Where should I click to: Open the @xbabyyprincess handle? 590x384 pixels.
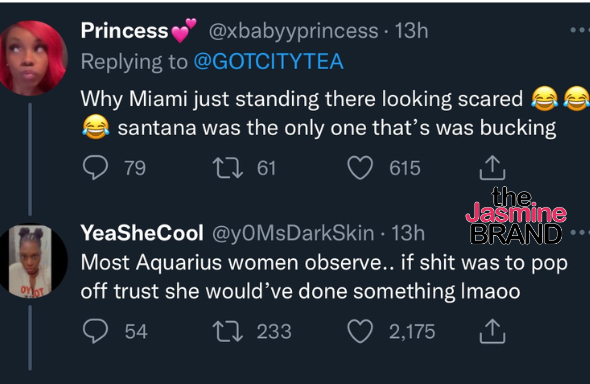click(x=293, y=31)
